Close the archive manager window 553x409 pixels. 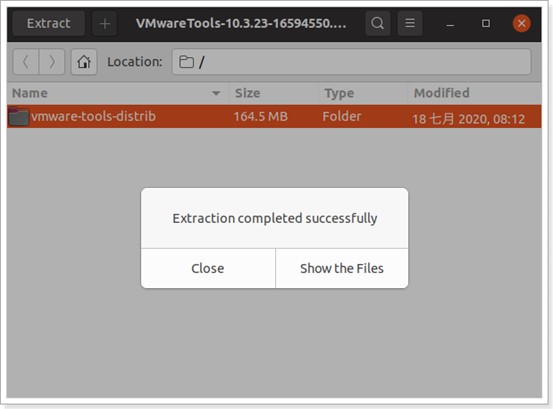tap(521, 24)
